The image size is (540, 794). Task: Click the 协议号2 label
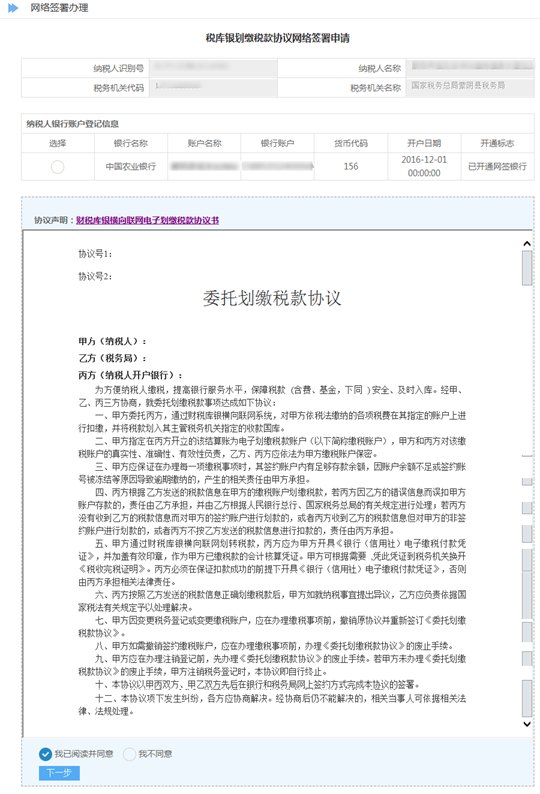[x=95, y=276]
